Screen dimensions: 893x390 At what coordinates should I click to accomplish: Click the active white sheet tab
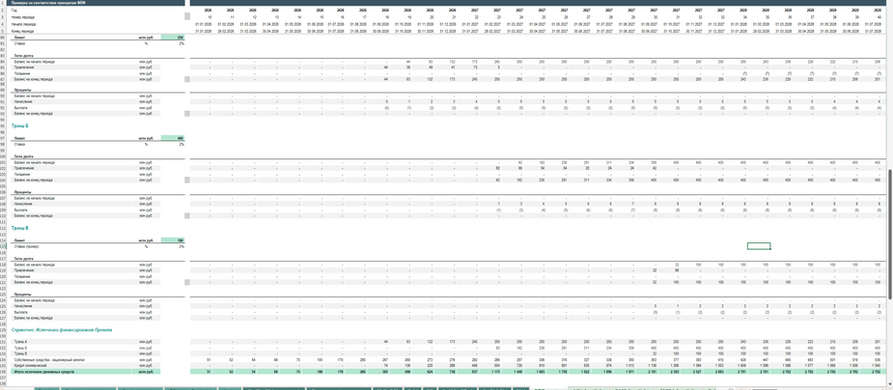click(x=548, y=388)
